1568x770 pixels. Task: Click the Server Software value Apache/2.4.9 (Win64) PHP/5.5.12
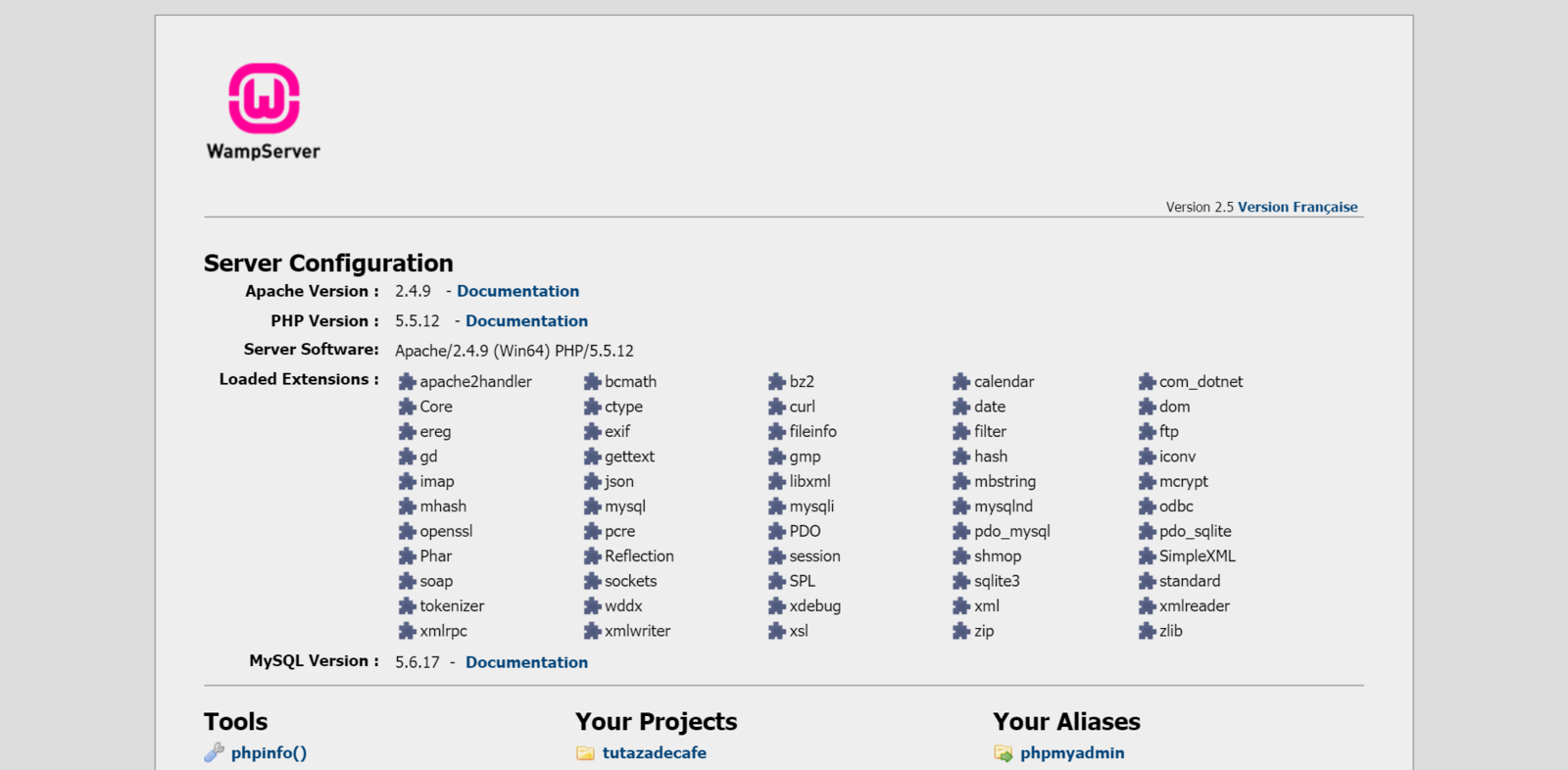[x=514, y=351]
